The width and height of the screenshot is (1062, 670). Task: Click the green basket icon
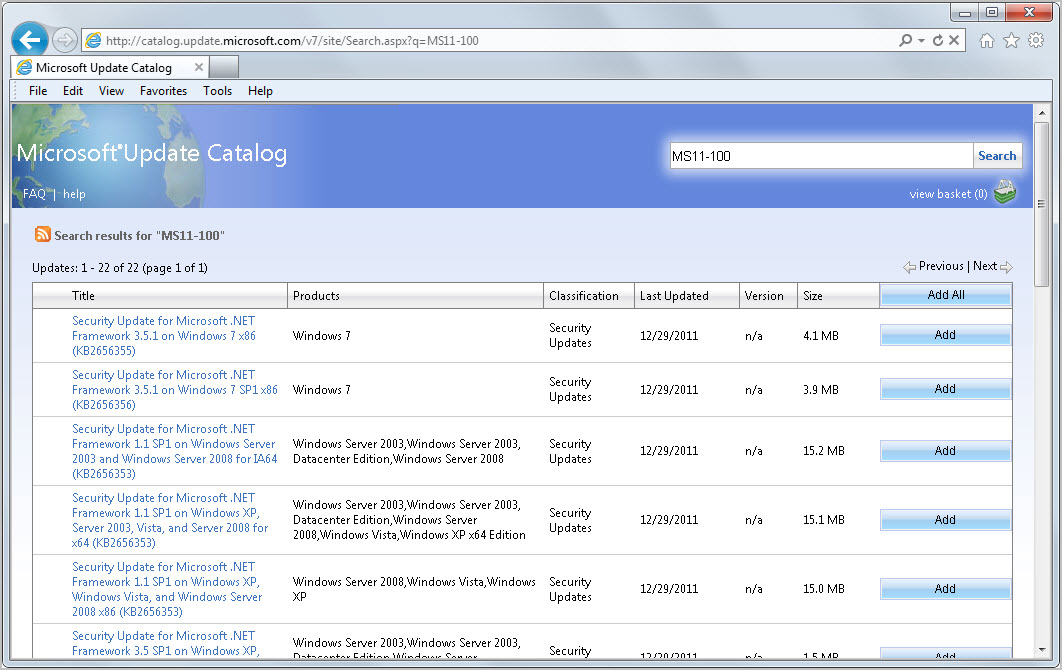(1005, 192)
